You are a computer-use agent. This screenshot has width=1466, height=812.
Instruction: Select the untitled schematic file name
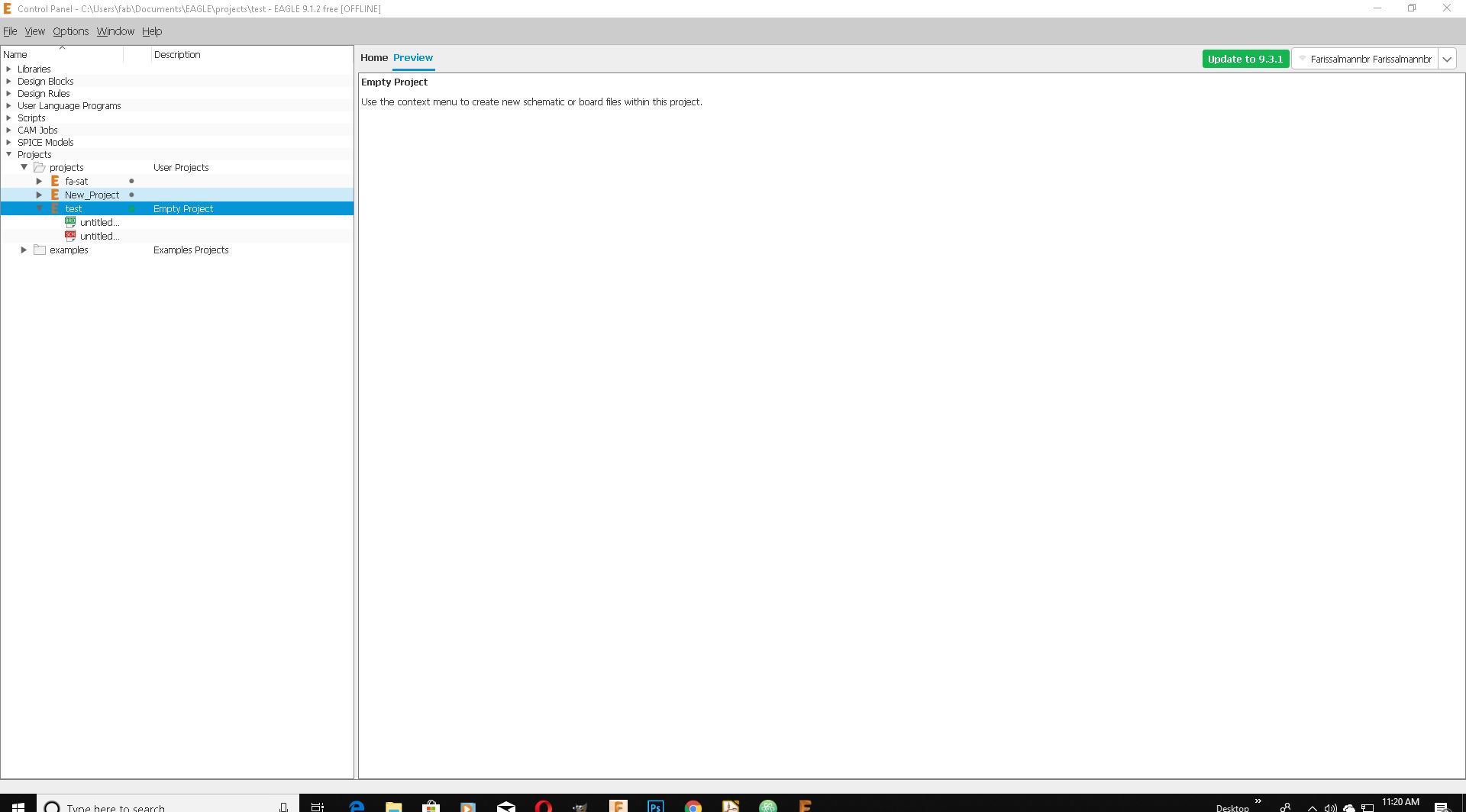coord(99,237)
